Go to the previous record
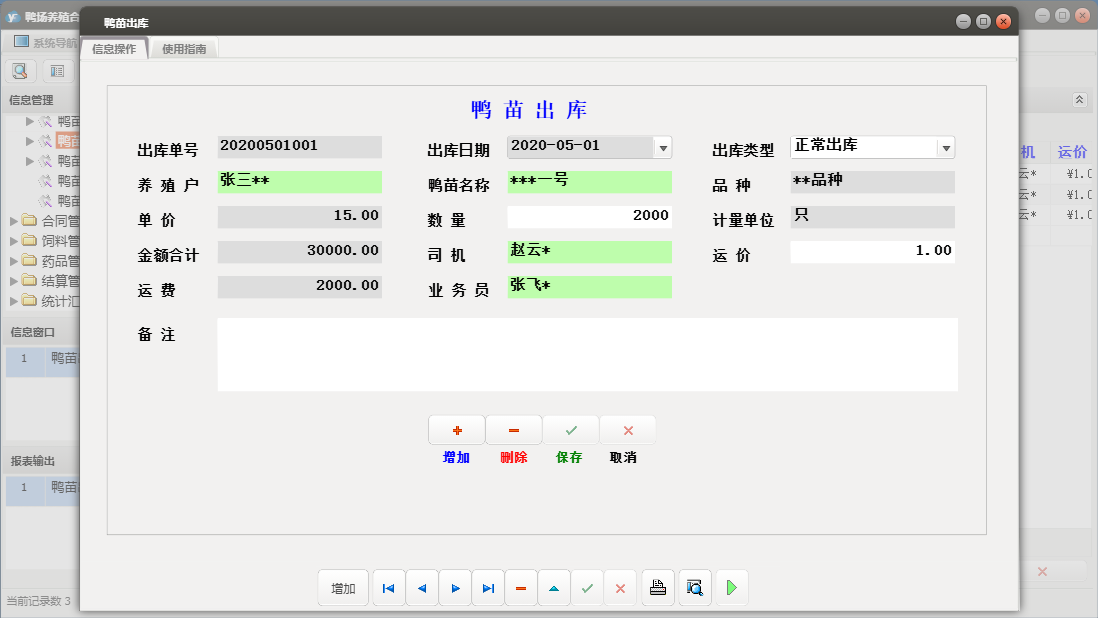Screen dimensions: 1098x618 [x=421, y=588]
